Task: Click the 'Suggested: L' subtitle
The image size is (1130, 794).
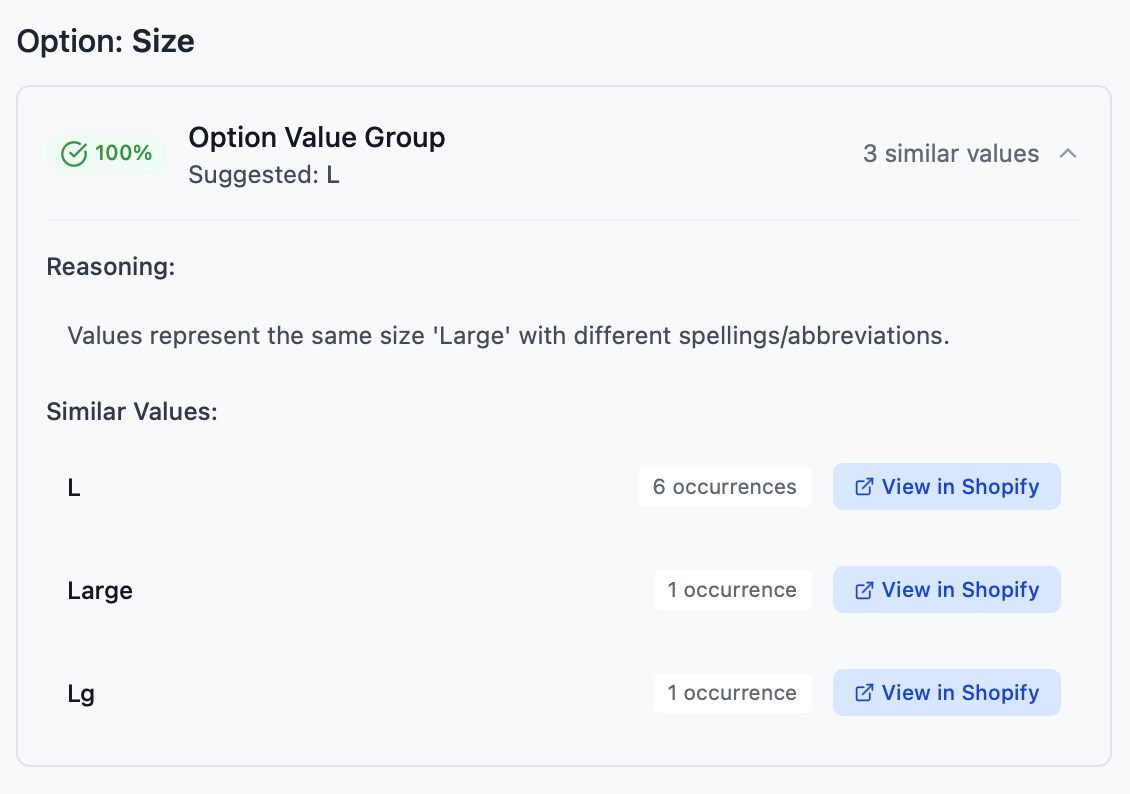Action: click(x=264, y=175)
